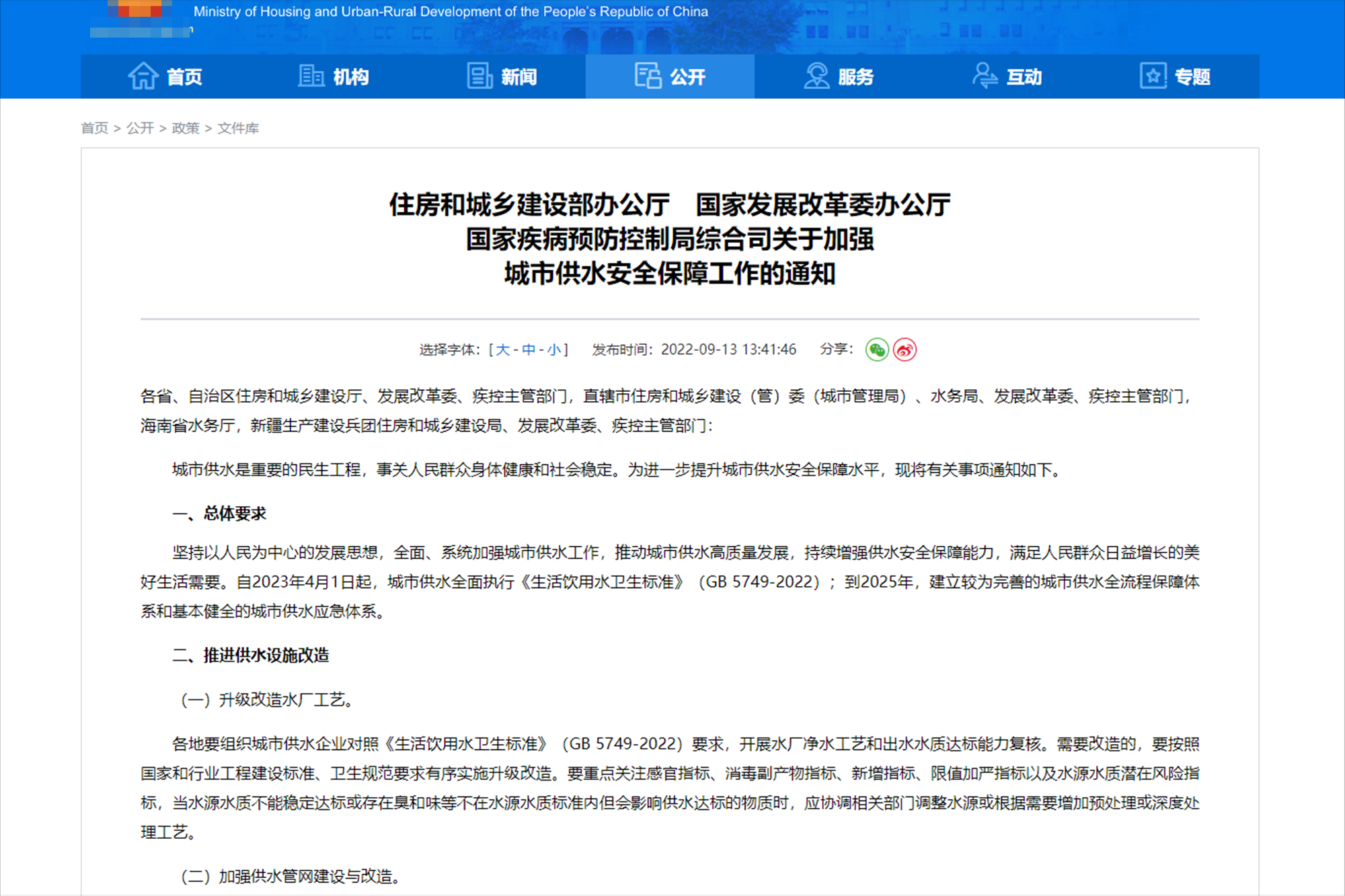The width and height of the screenshot is (1345, 896).
Task: Open the 首页 navigation tab label
Action: [184, 77]
